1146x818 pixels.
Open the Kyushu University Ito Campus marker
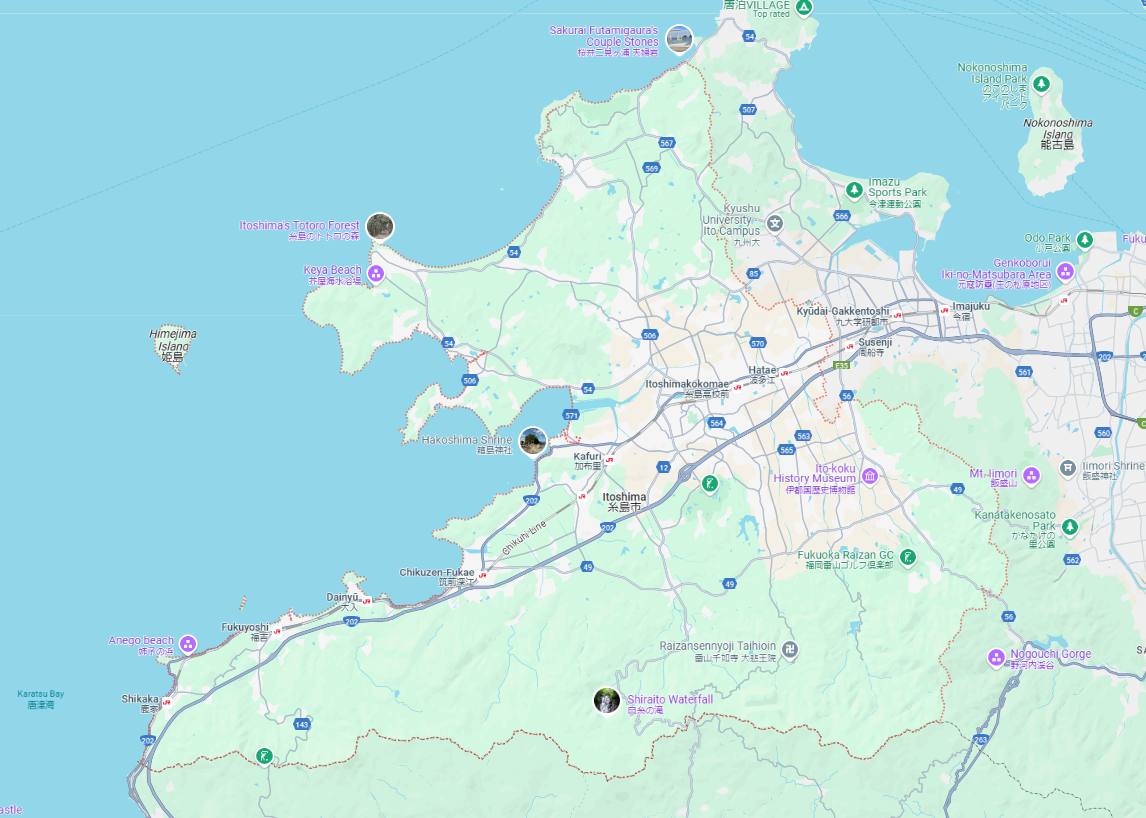pyautogui.click(x=776, y=222)
